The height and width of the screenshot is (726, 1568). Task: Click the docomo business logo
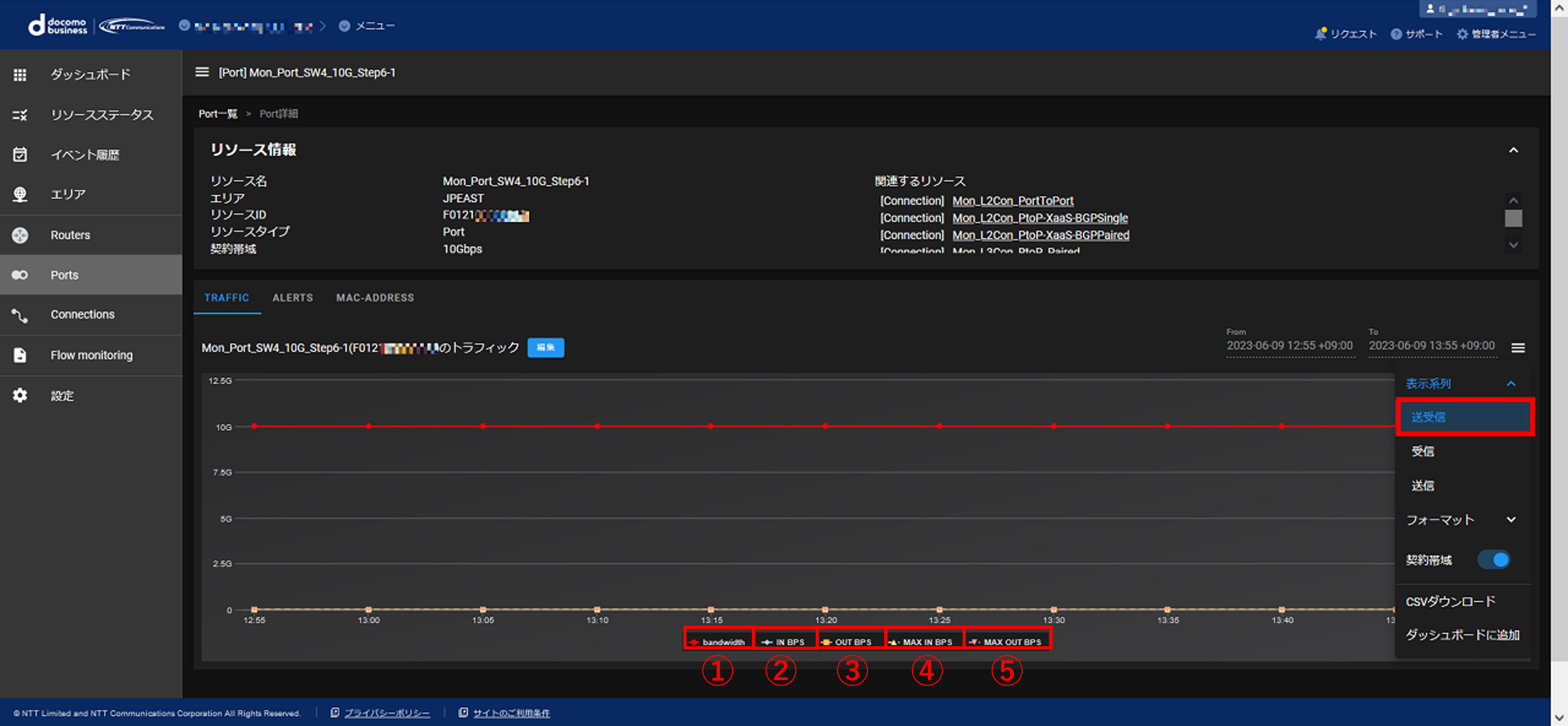tap(58, 25)
